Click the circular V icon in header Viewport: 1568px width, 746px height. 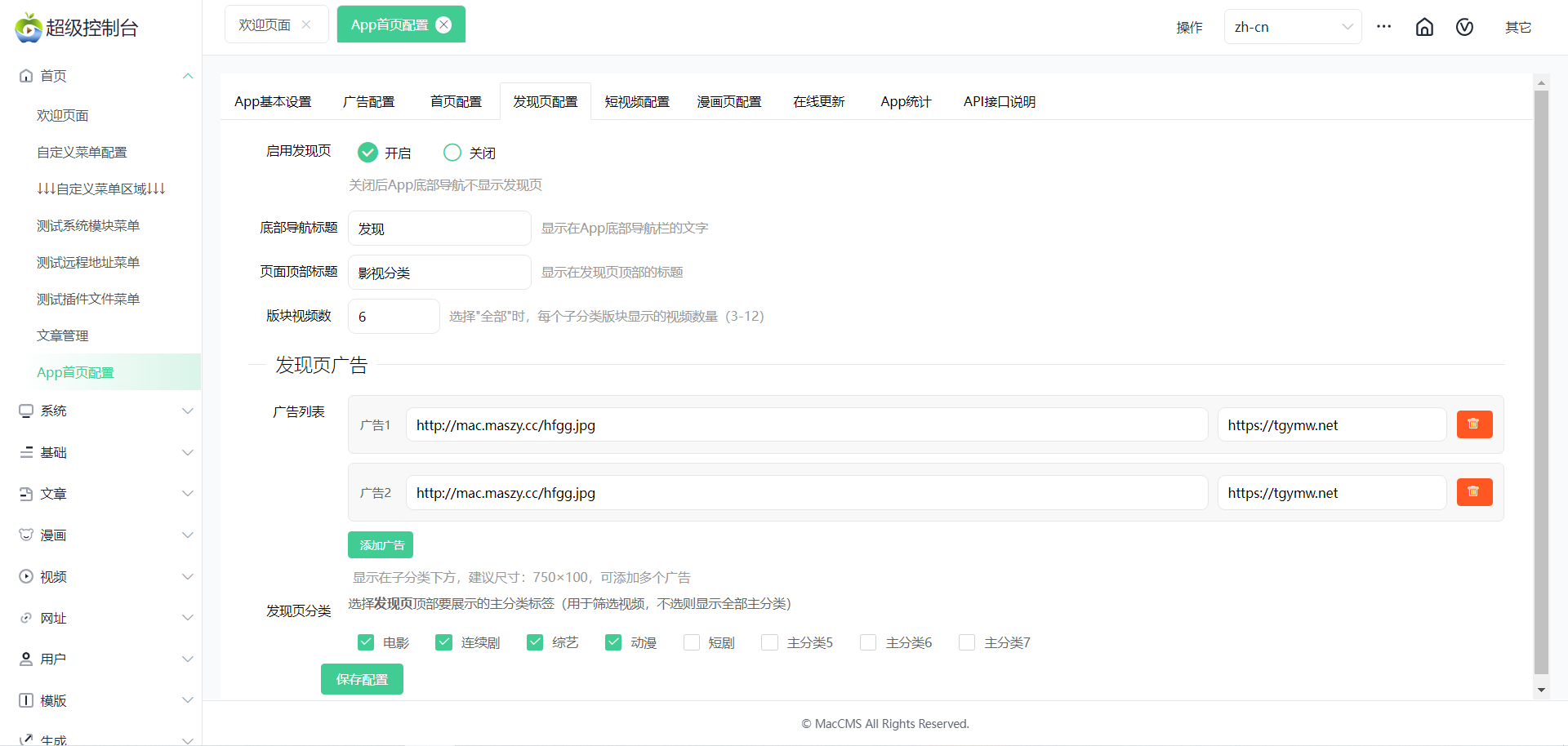point(1464,27)
